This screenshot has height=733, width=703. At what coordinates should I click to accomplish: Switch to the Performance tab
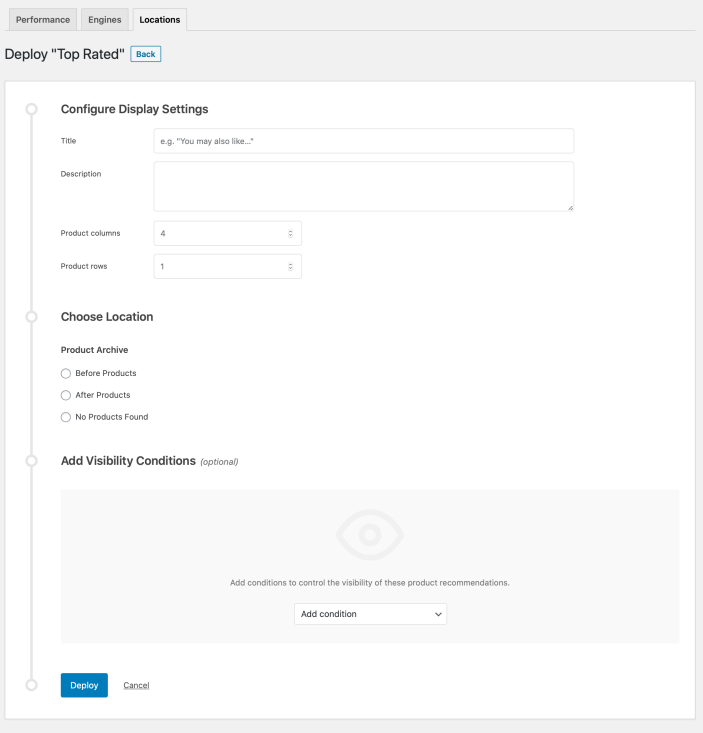click(43, 20)
